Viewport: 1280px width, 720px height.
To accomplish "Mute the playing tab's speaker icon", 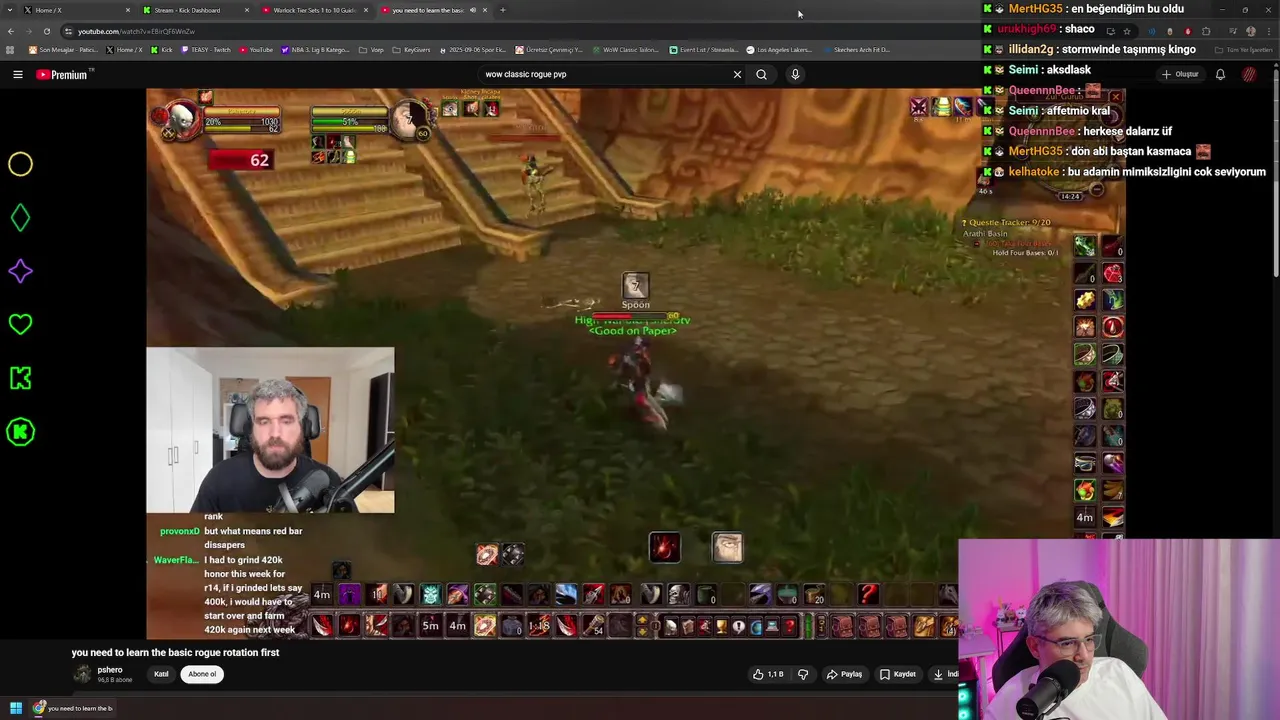I will 473,10.
